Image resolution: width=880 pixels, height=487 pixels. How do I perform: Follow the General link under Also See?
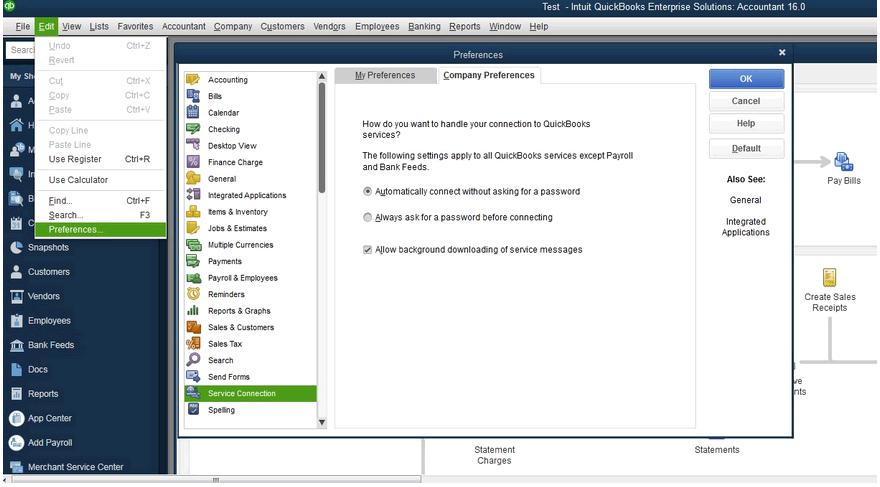click(x=745, y=200)
